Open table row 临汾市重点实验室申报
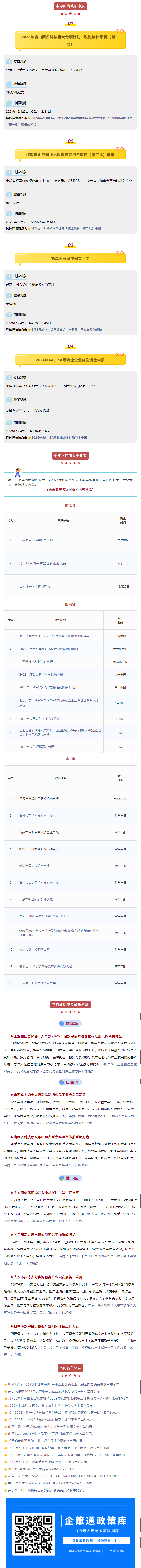Screen dimensions: 141x1568 coord(70,866)
